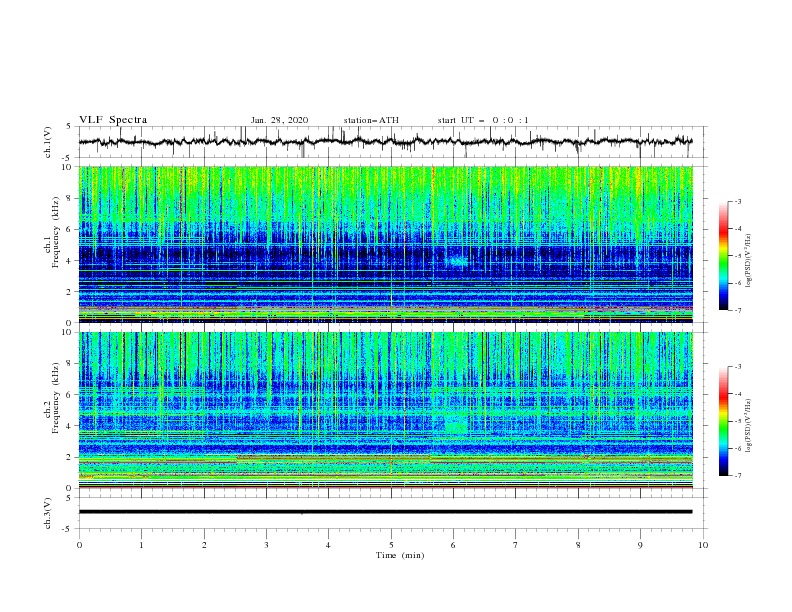Viewport: 792px width, 612px height.
Task: Click the time-axis tick label "9"
Action: (x=640, y=545)
